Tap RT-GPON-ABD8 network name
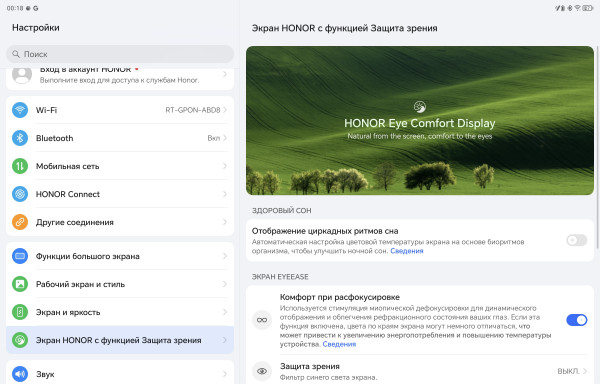Viewport: 600px width, 384px height. point(192,110)
